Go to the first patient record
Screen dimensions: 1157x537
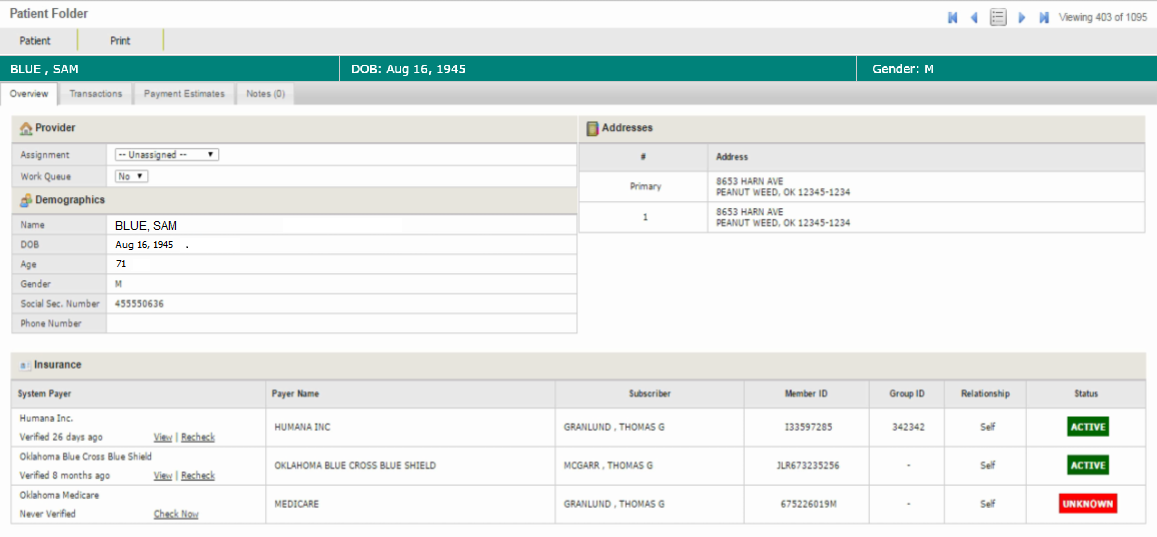(x=952, y=18)
